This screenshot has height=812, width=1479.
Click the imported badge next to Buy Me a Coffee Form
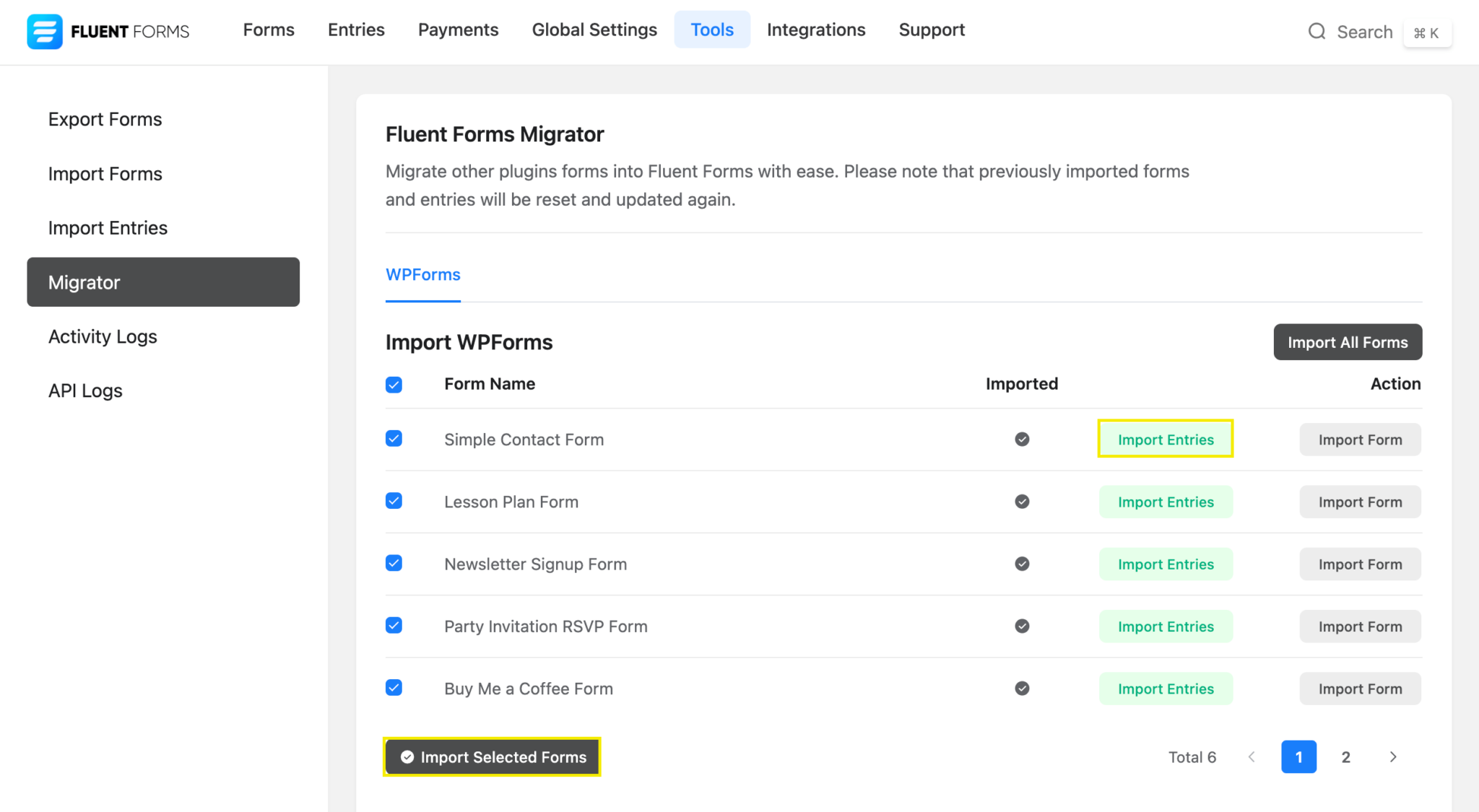[x=1021, y=689]
